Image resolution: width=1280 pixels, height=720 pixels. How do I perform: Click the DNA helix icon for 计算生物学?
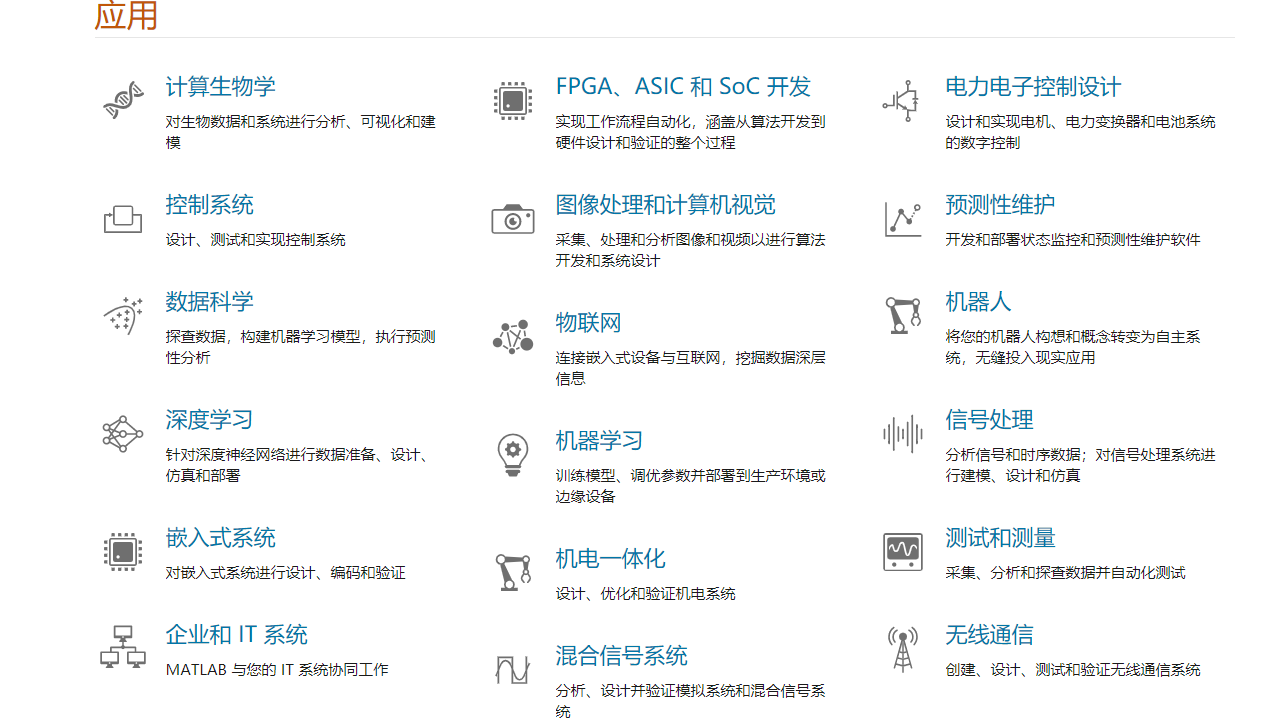coord(123,100)
